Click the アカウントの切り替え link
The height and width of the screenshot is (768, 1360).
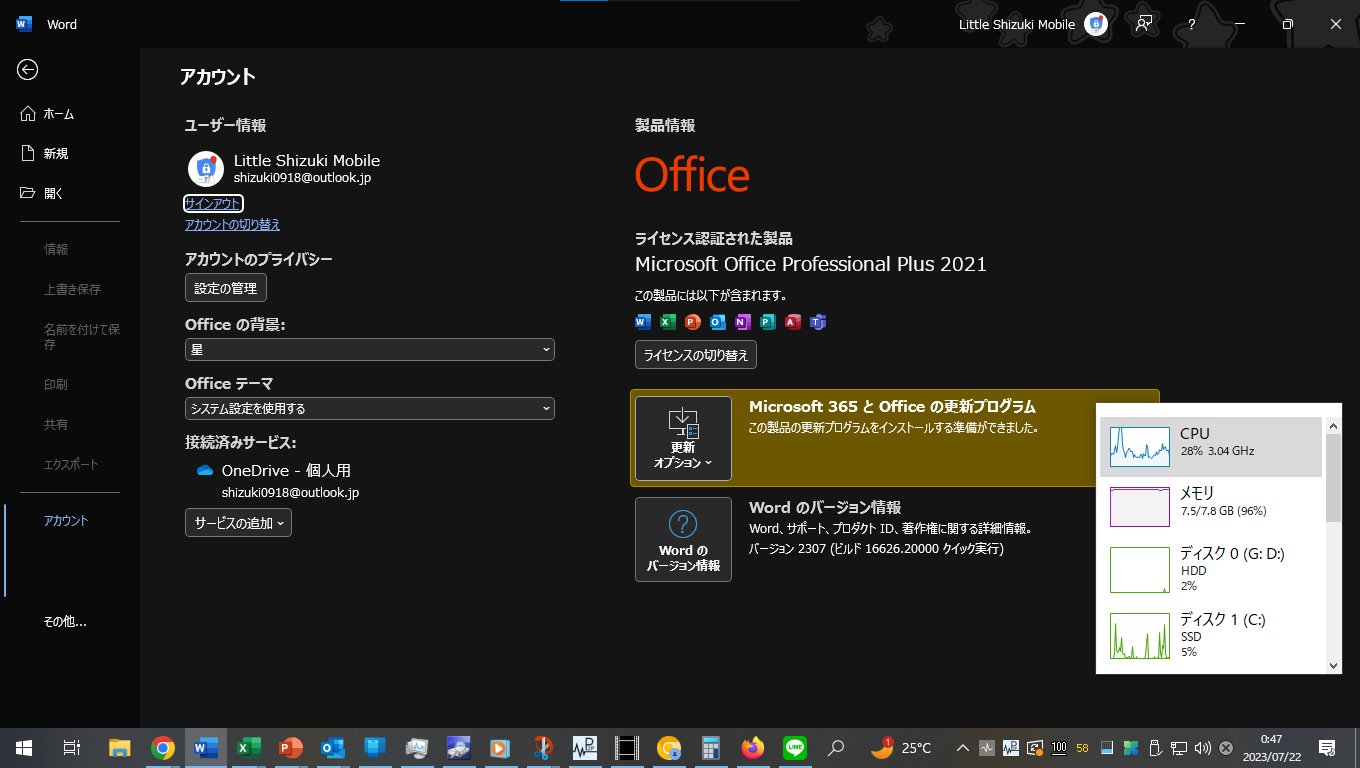(233, 225)
